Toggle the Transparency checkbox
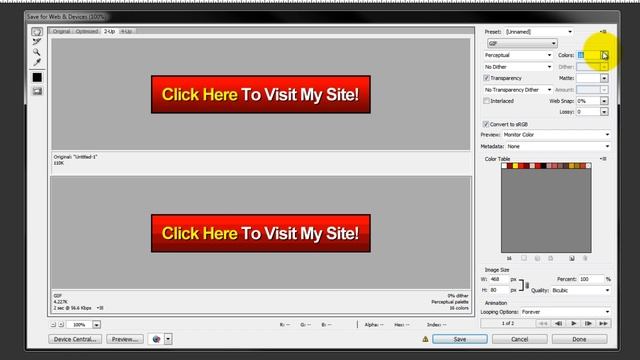The height and width of the screenshot is (360, 640). click(486, 78)
